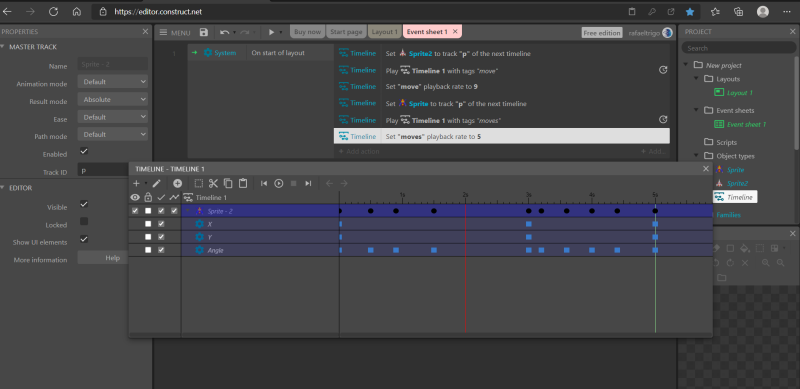This screenshot has width=800, height=389.
Task: Click the last Angle keyframe on the green end line
Action: (655, 250)
